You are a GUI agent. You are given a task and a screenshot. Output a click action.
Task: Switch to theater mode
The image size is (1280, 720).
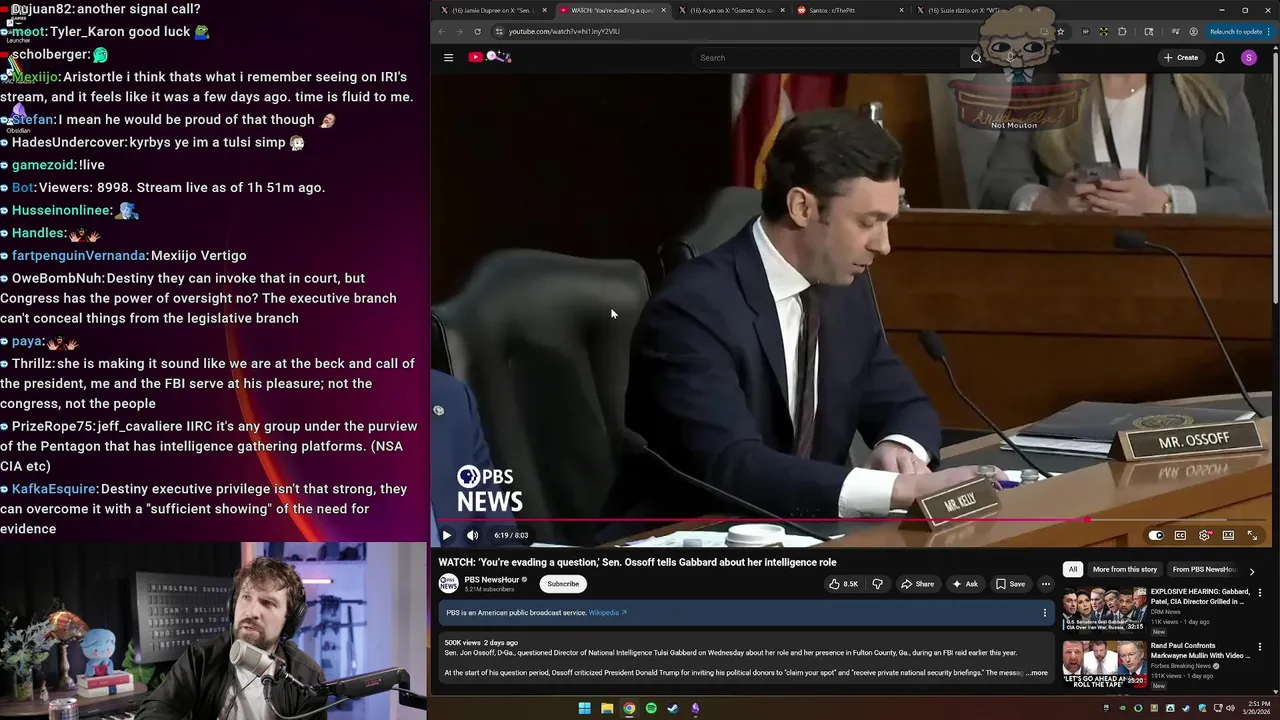tap(1228, 535)
